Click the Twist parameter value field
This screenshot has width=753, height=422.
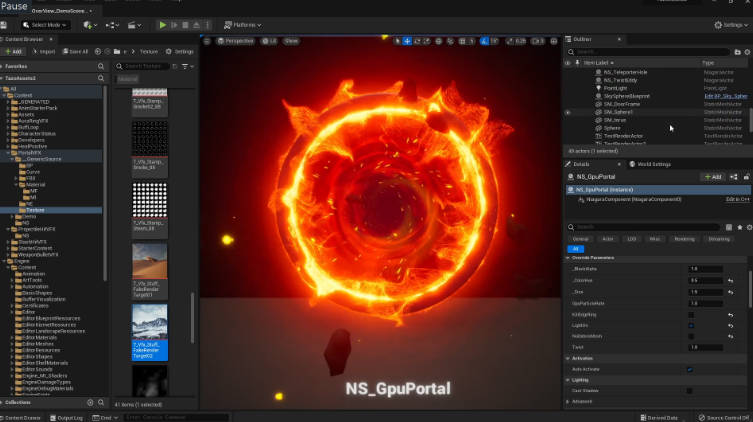tap(704, 347)
